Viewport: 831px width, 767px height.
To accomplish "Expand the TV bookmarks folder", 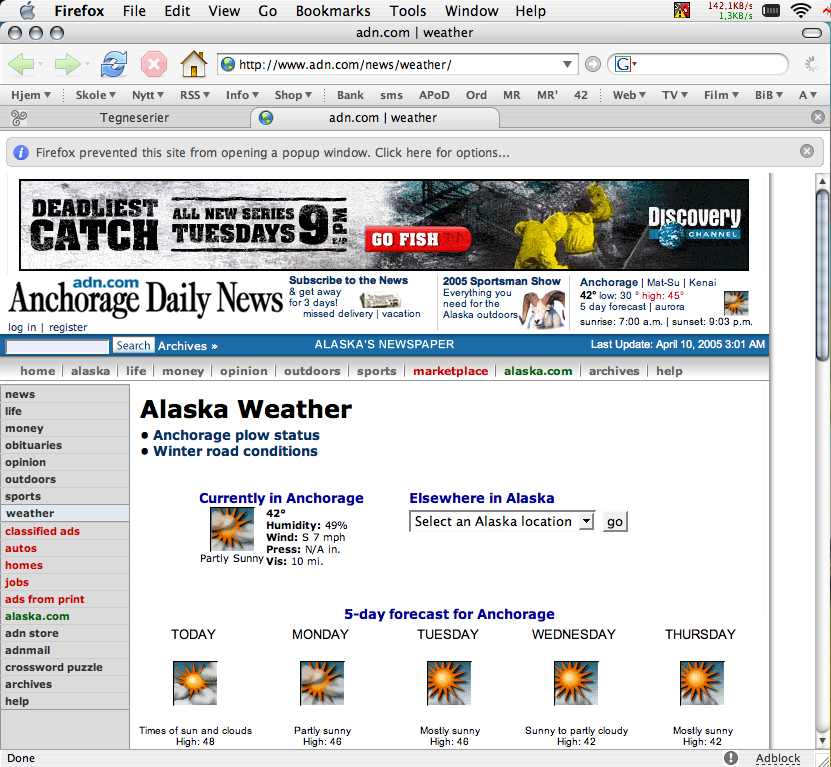I will tap(674, 95).
